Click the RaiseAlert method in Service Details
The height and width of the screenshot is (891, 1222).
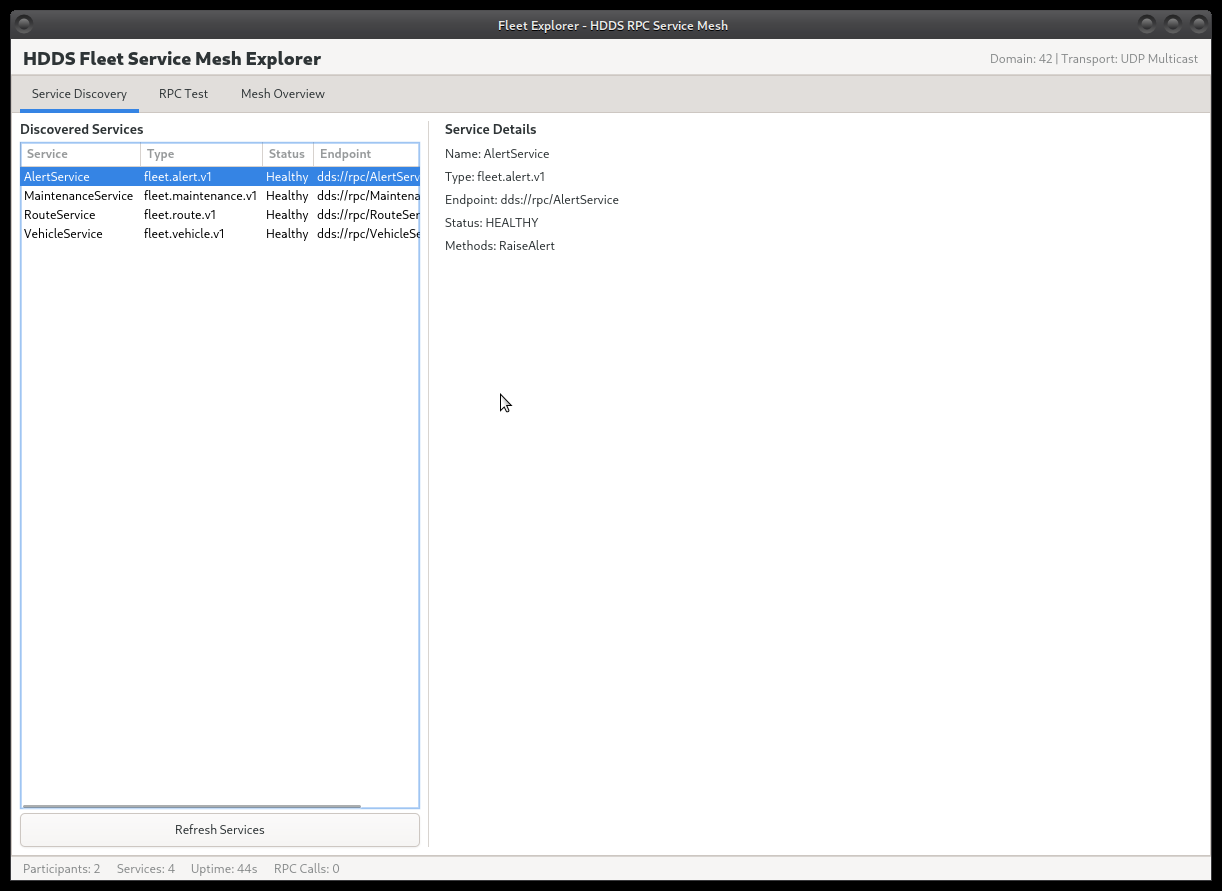point(527,245)
